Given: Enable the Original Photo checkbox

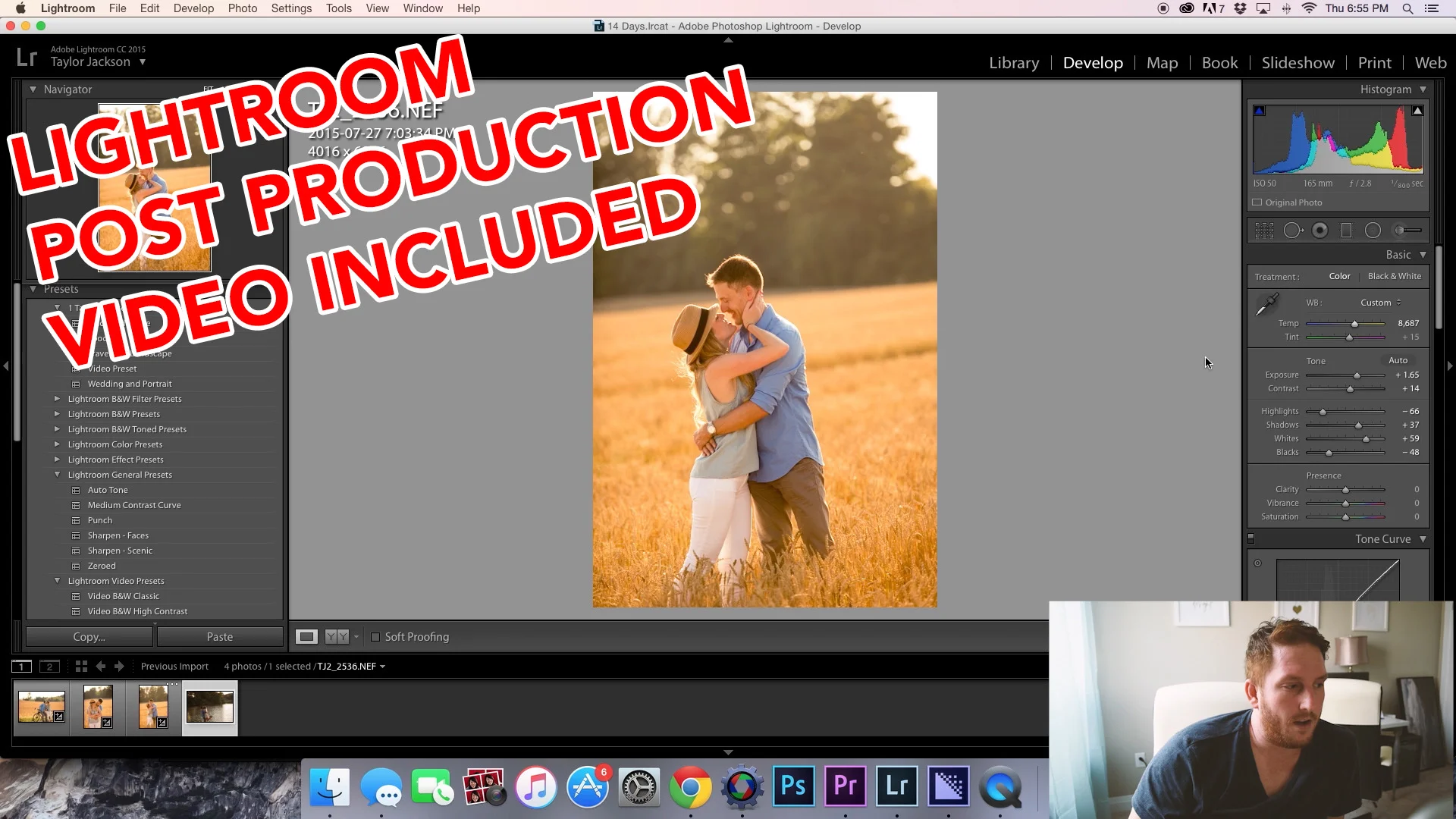Looking at the screenshot, I should click(1257, 202).
